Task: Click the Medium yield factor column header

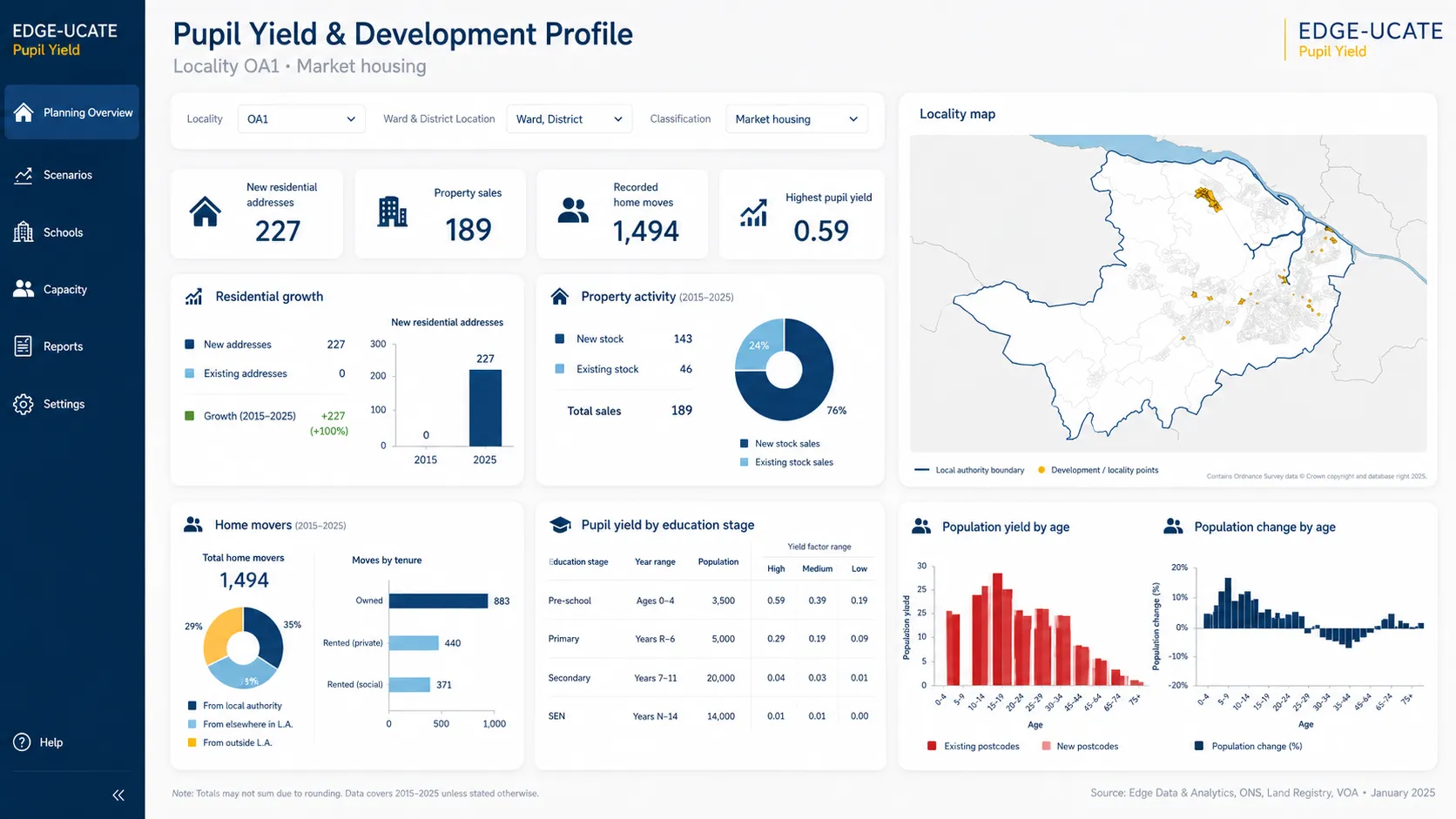Action: [817, 568]
